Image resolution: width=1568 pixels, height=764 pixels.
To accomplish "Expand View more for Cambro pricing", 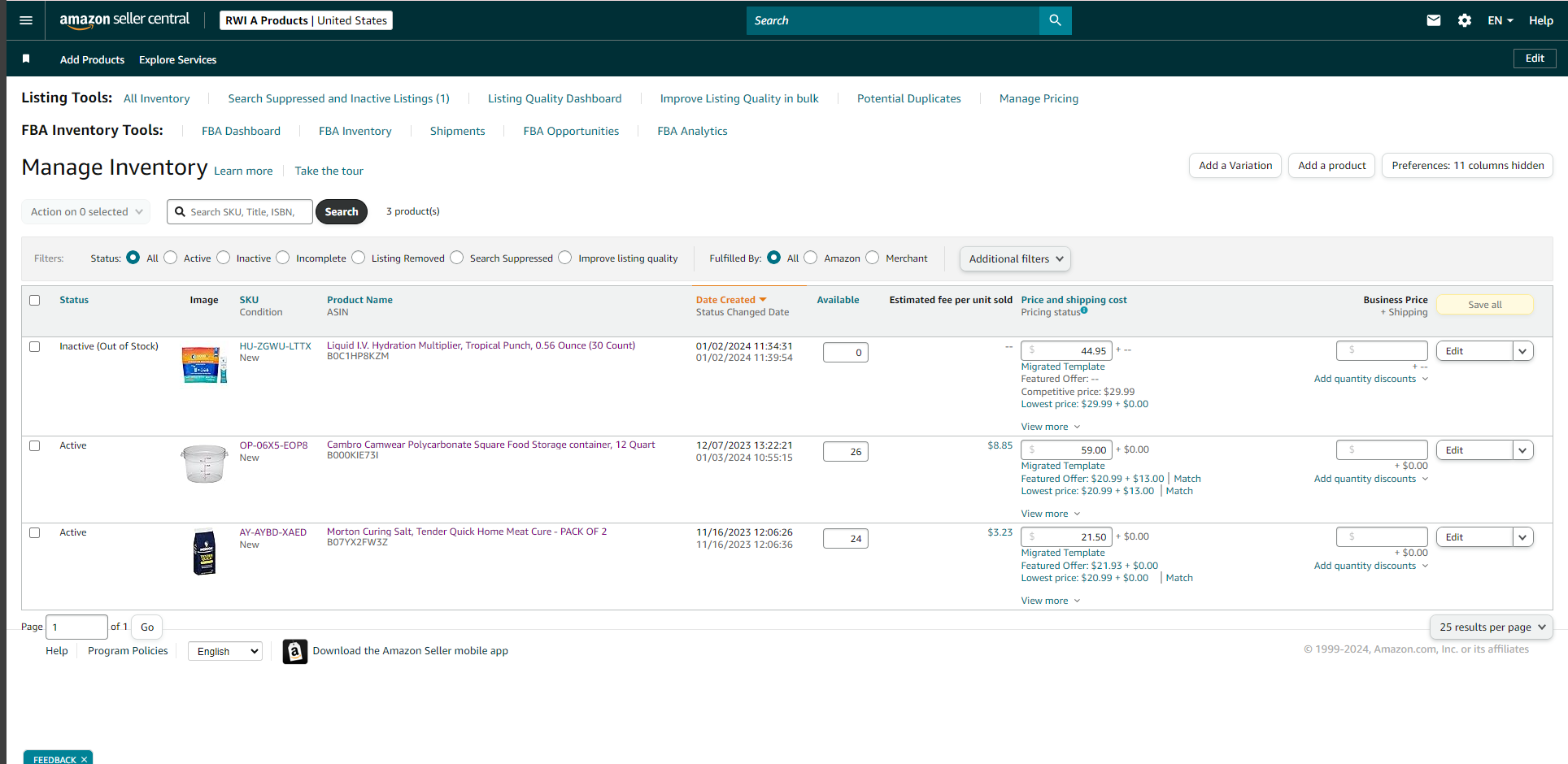I will (1051, 514).
